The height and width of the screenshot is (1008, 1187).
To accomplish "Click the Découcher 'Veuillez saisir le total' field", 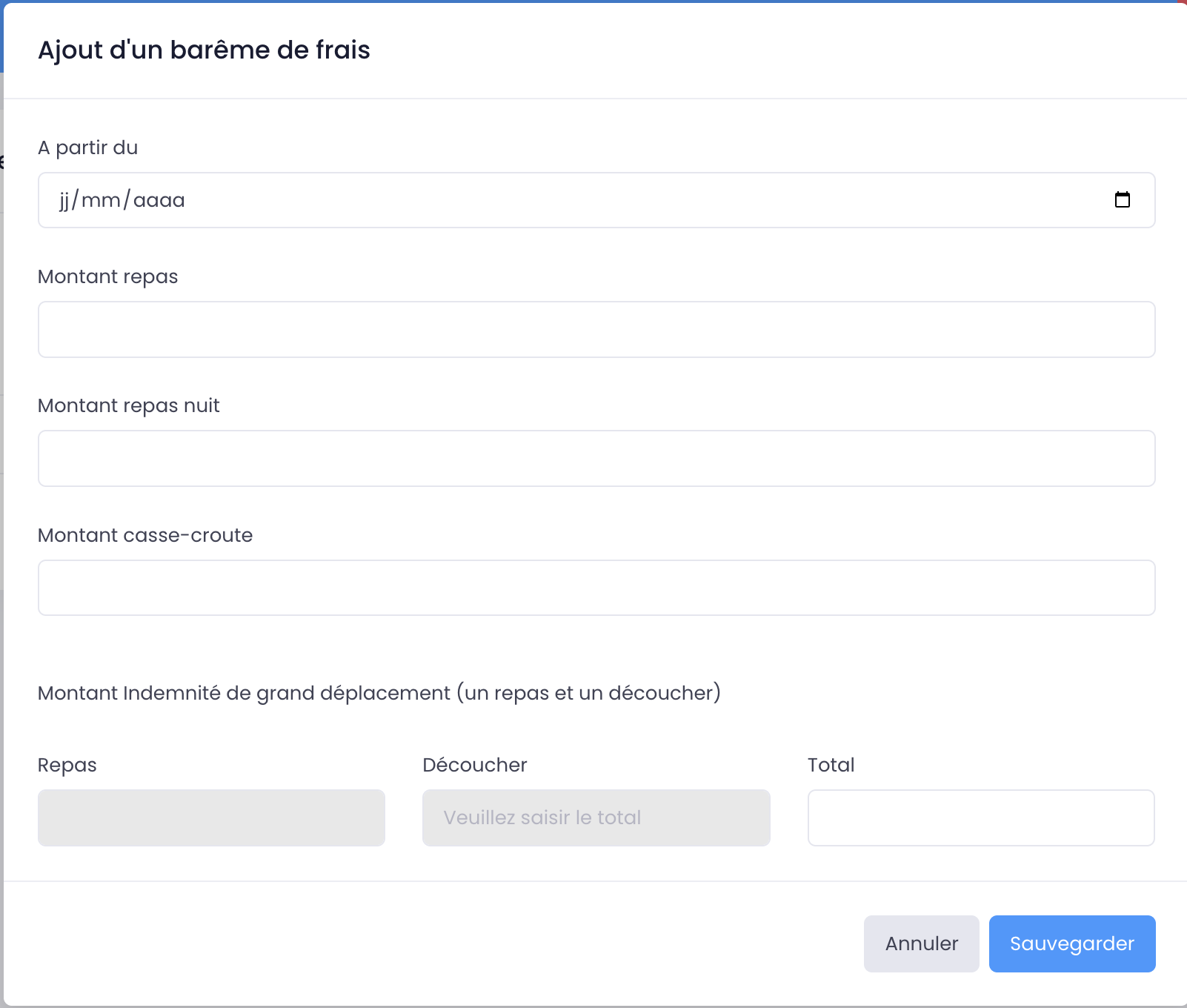I will click(596, 818).
